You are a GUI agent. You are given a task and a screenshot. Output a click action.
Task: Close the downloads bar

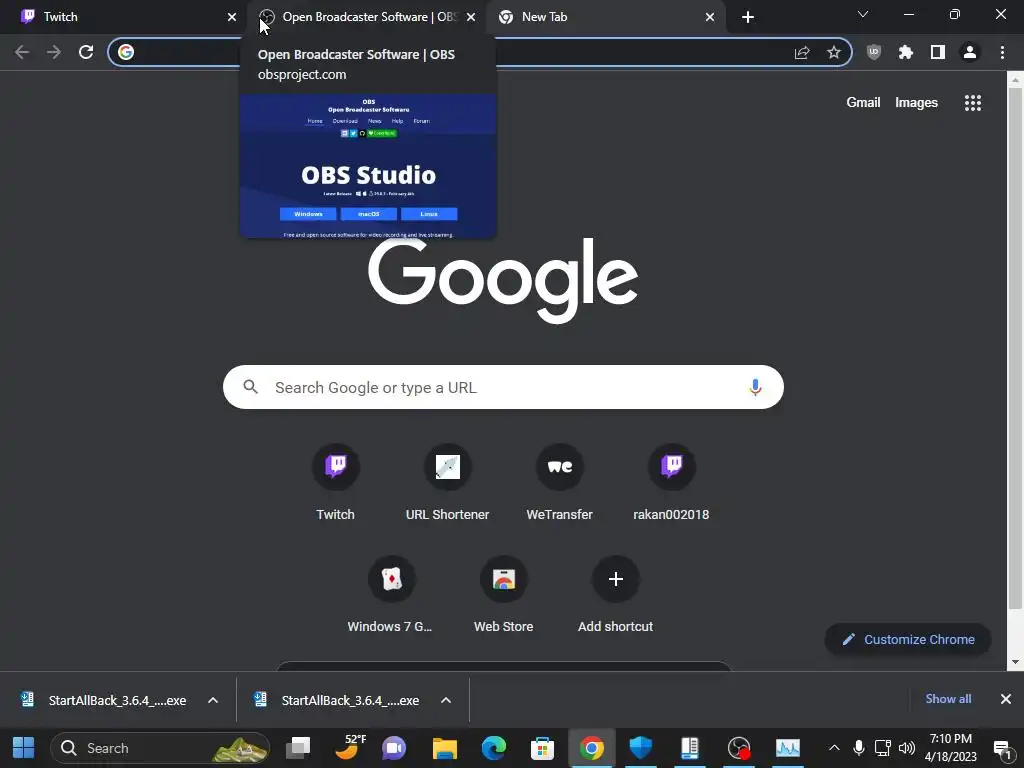tap(1006, 699)
